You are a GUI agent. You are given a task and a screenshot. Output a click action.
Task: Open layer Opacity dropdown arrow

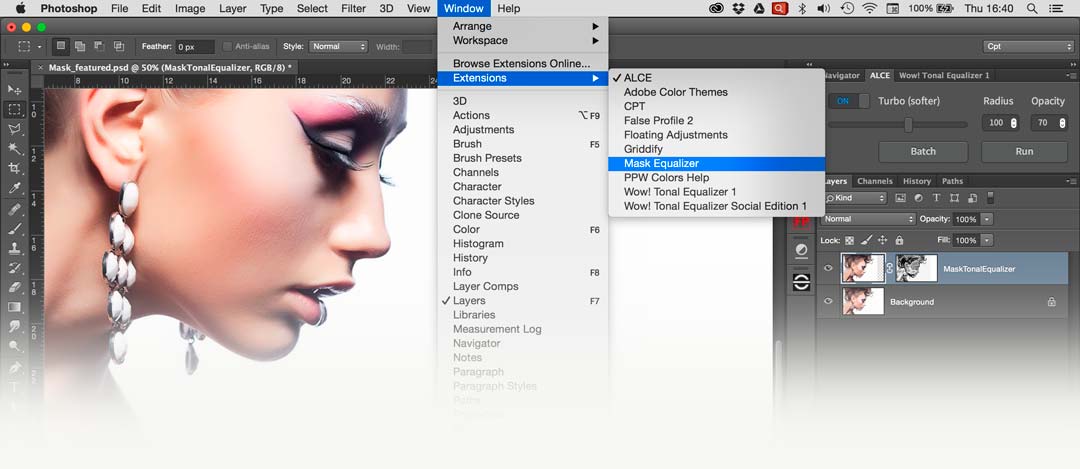point(988,219)
